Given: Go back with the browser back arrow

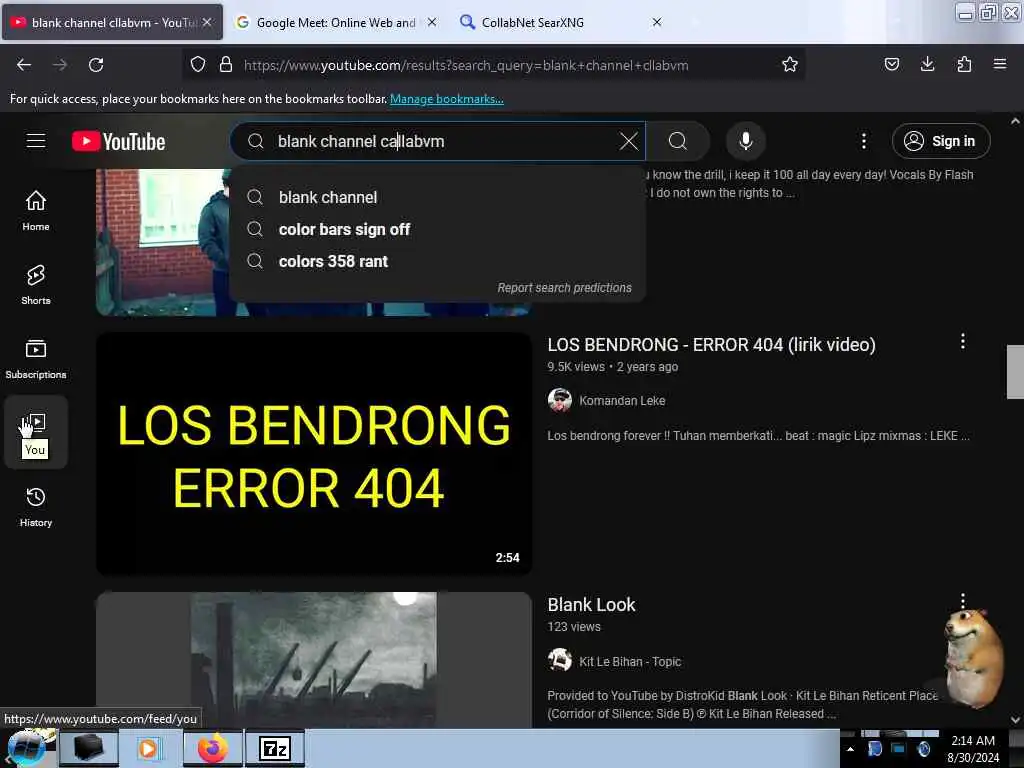Looking at the screenshot, I should coord(24,65).
